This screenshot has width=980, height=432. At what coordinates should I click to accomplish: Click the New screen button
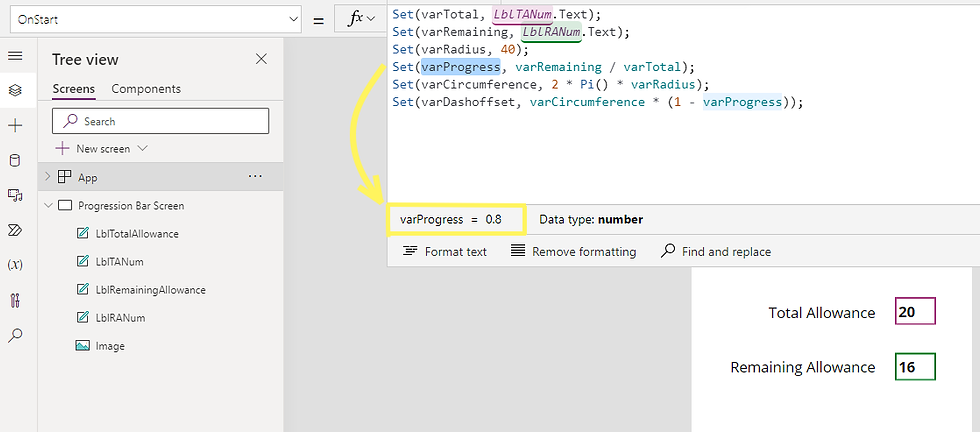click(102, 149)
